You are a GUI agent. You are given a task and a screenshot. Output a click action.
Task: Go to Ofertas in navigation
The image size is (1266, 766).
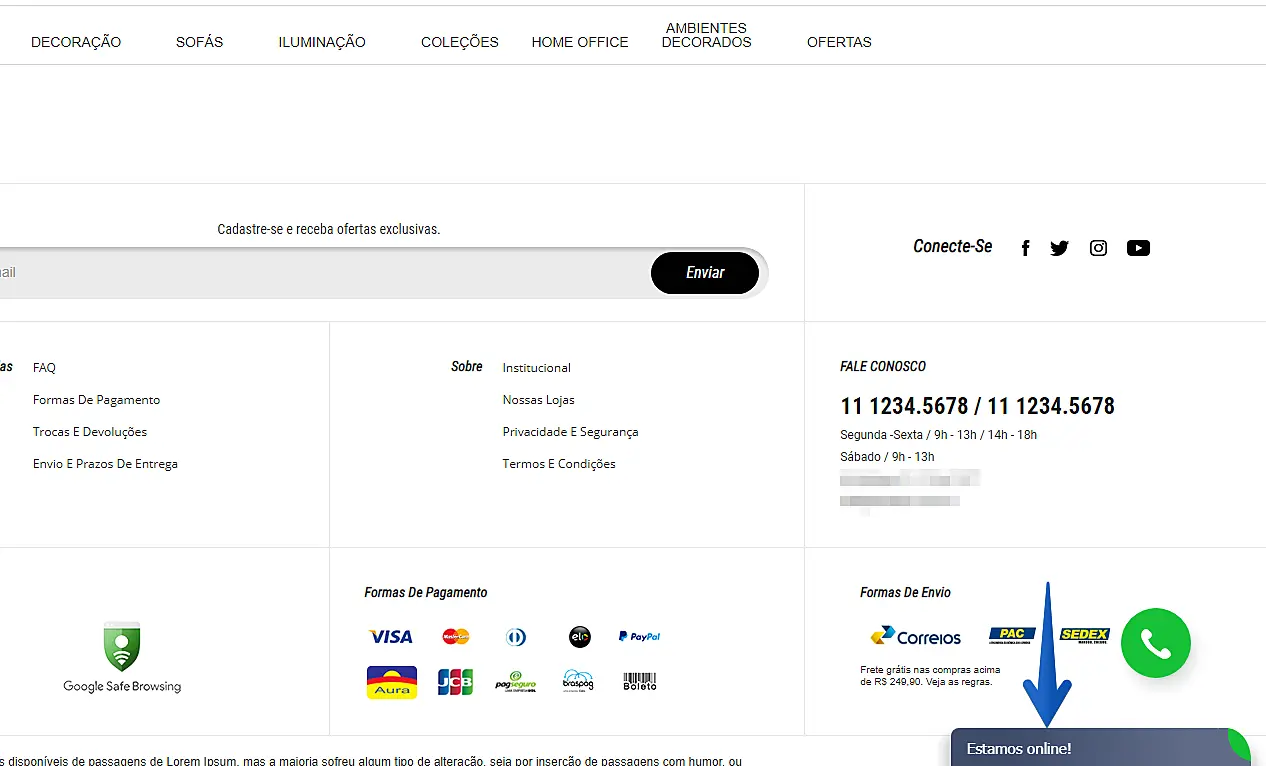[x=839, y=42]
